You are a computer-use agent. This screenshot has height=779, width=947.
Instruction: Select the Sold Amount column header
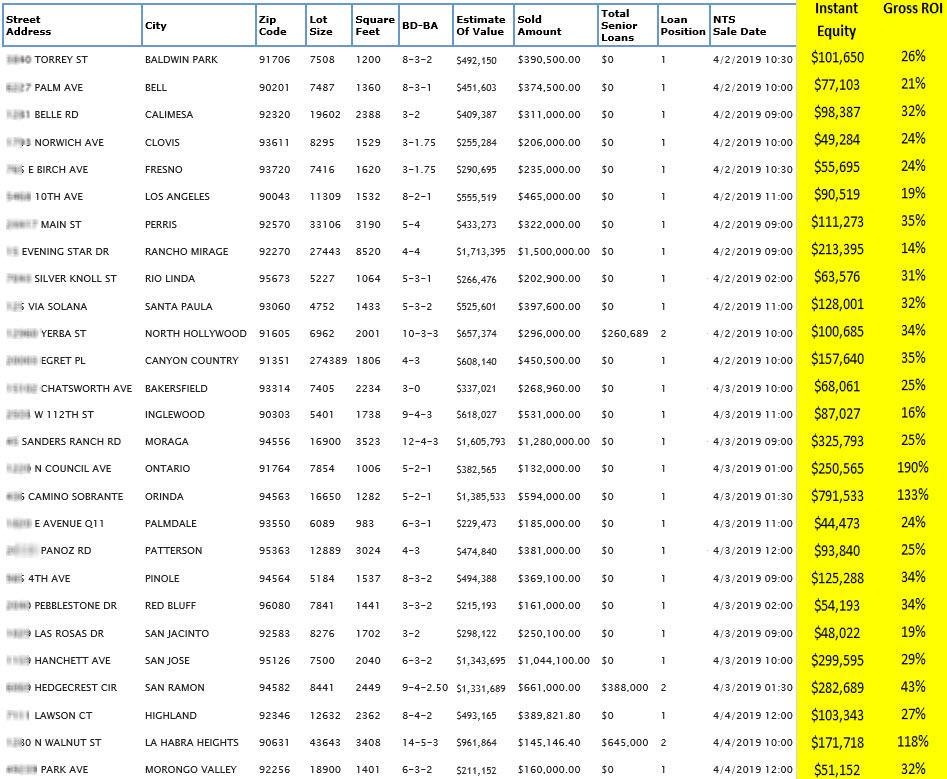[x=556, y=25]
